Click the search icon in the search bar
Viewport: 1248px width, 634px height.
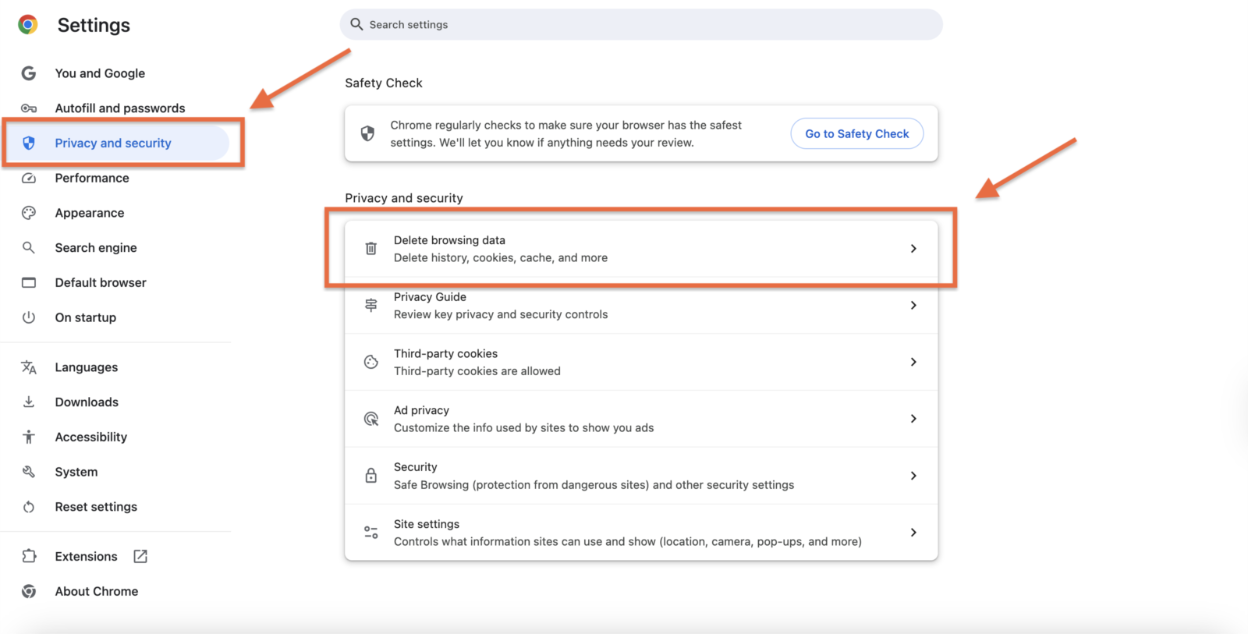pos(357,24)
